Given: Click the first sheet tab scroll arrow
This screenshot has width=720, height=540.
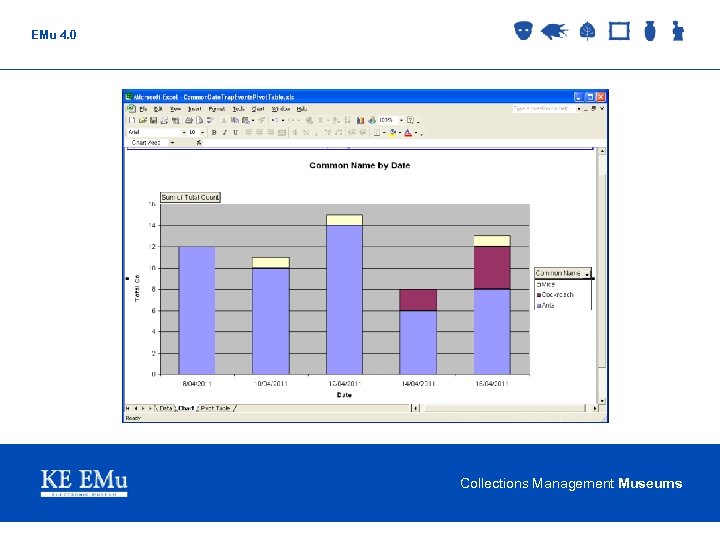Looking at the screenshot, I should tap(128, 408).
